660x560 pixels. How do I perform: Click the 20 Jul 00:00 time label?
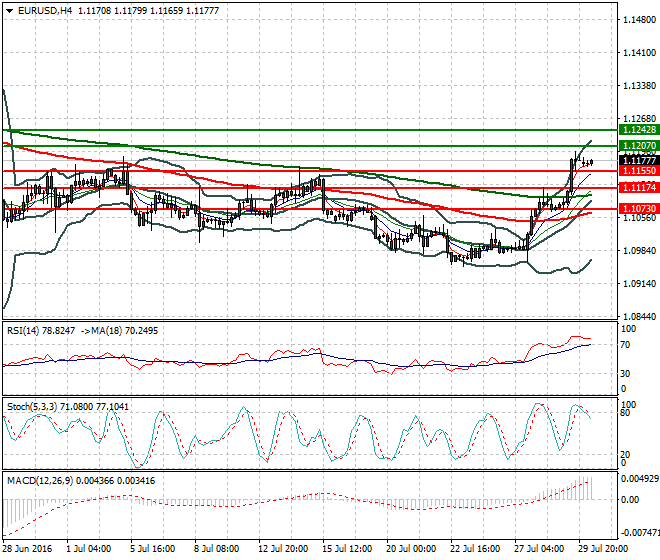click(411, 549)
